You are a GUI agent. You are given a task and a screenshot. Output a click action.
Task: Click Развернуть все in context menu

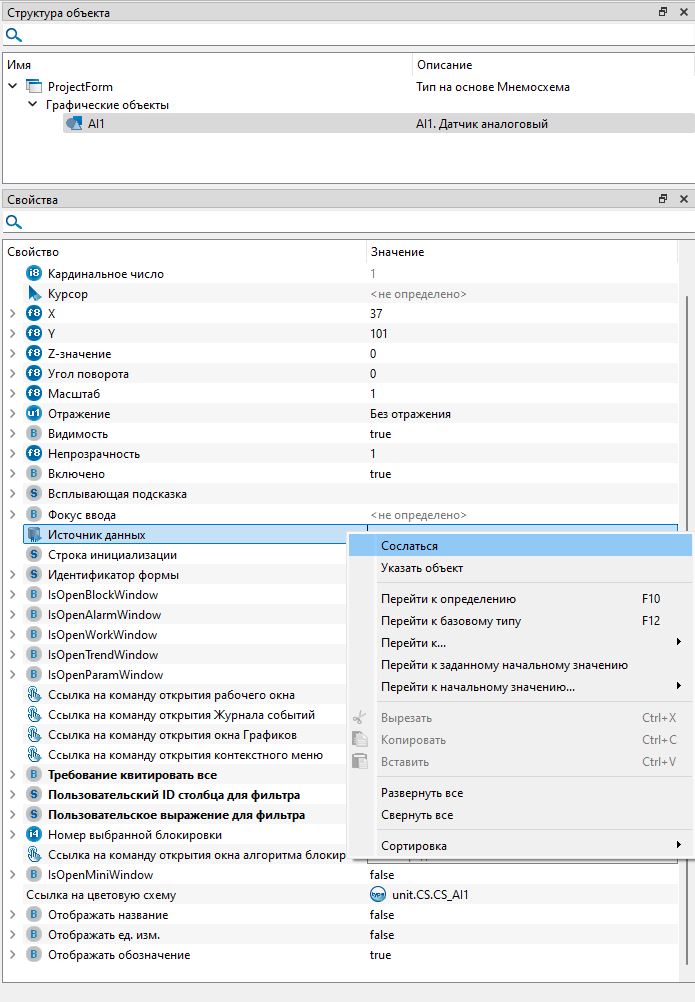[422, 793]
